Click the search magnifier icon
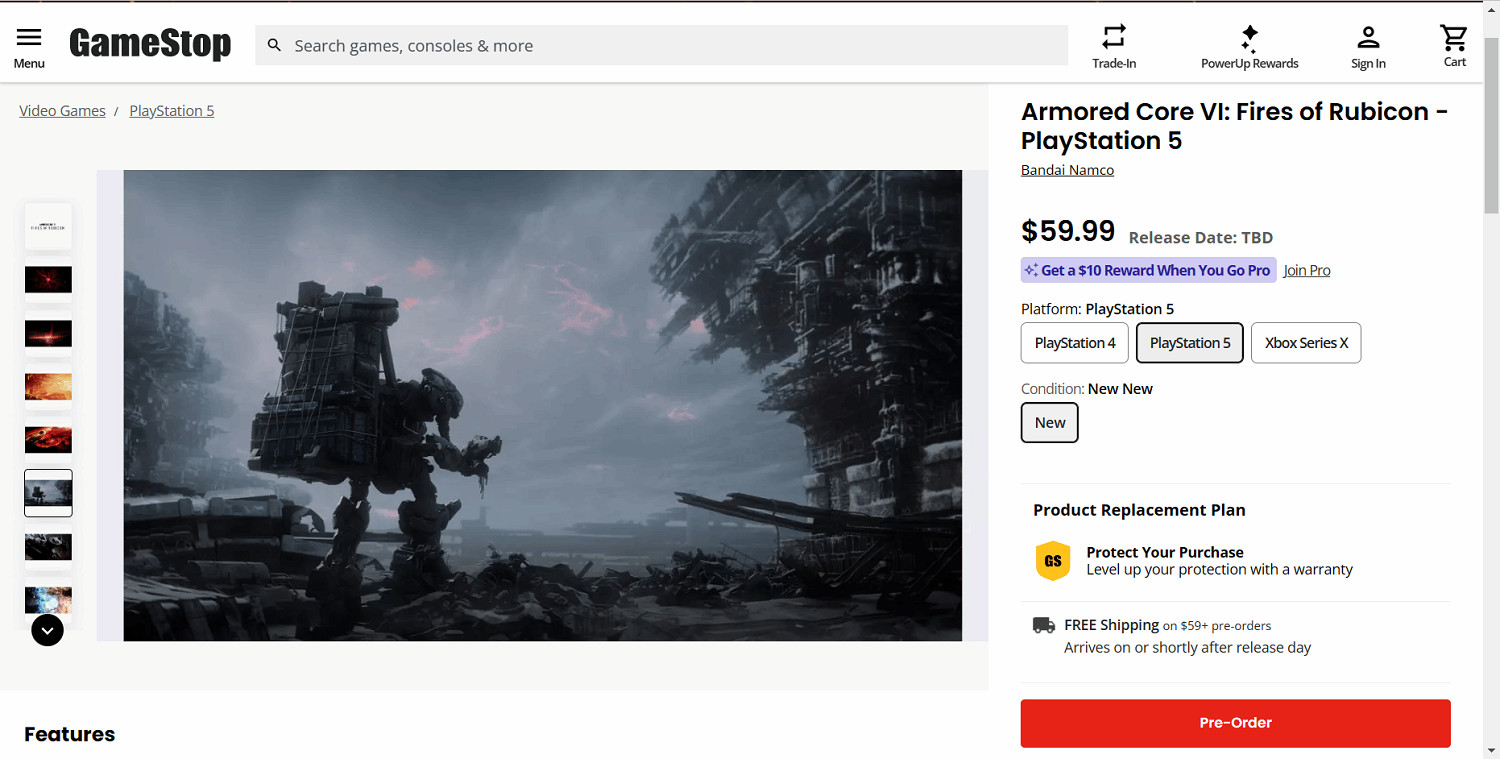This screenshot has height=759, width=1500. pos(274,46)
